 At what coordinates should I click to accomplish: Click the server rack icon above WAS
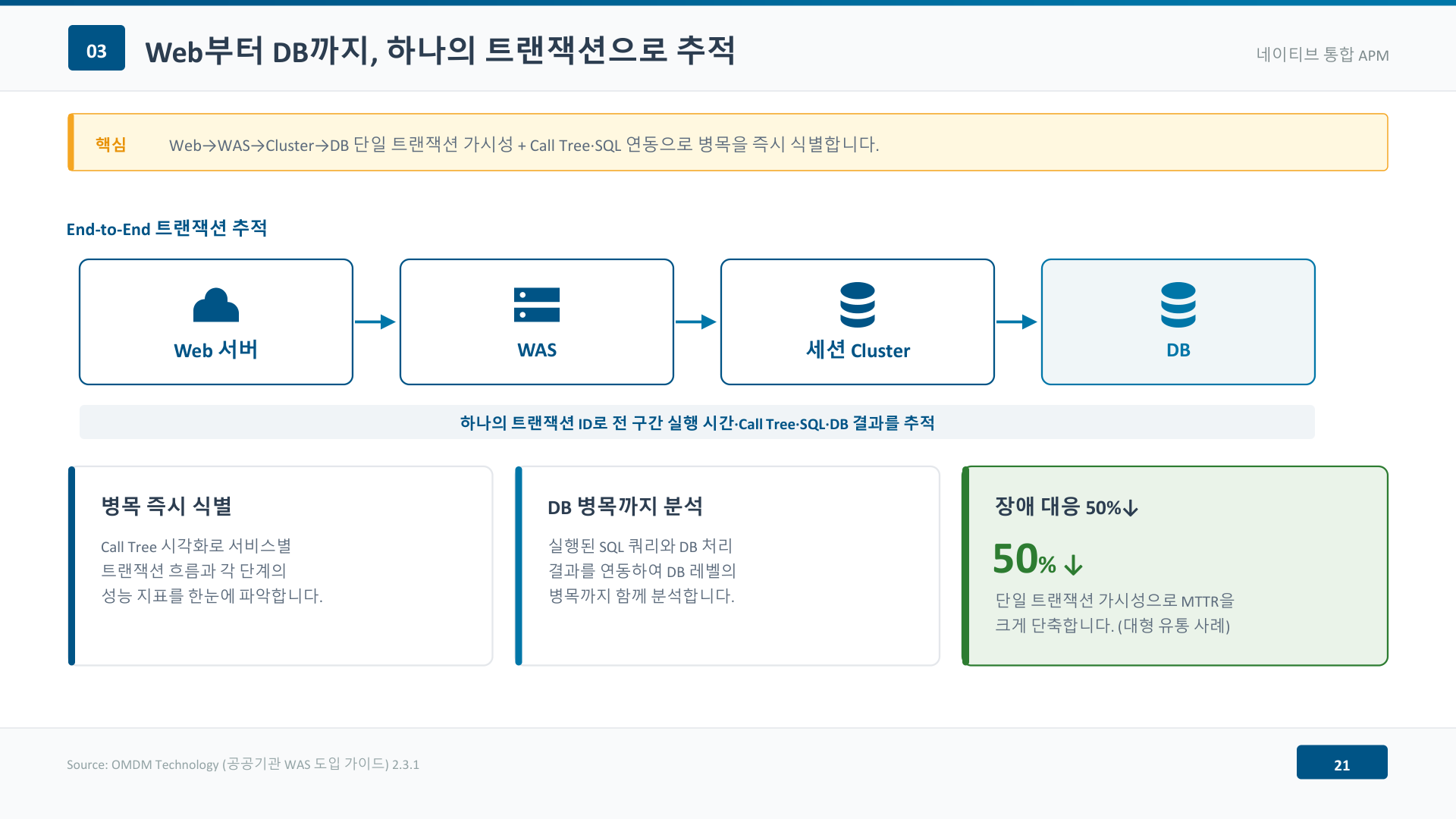[x=537, y=305]
